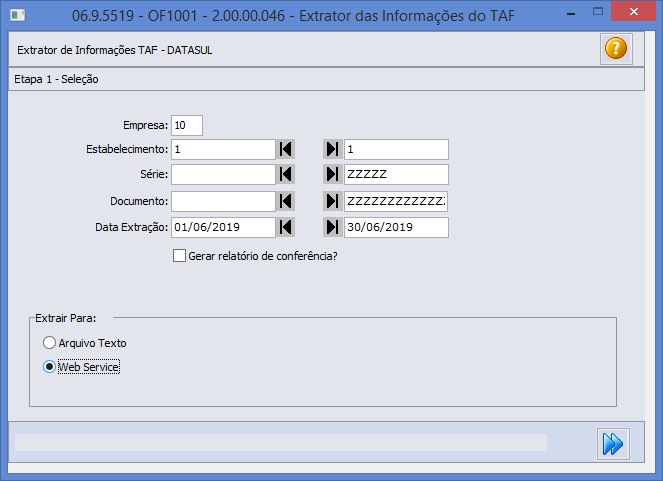
Task: Click the Data Extração first-value arrow button
Action: tap(286, 227)
